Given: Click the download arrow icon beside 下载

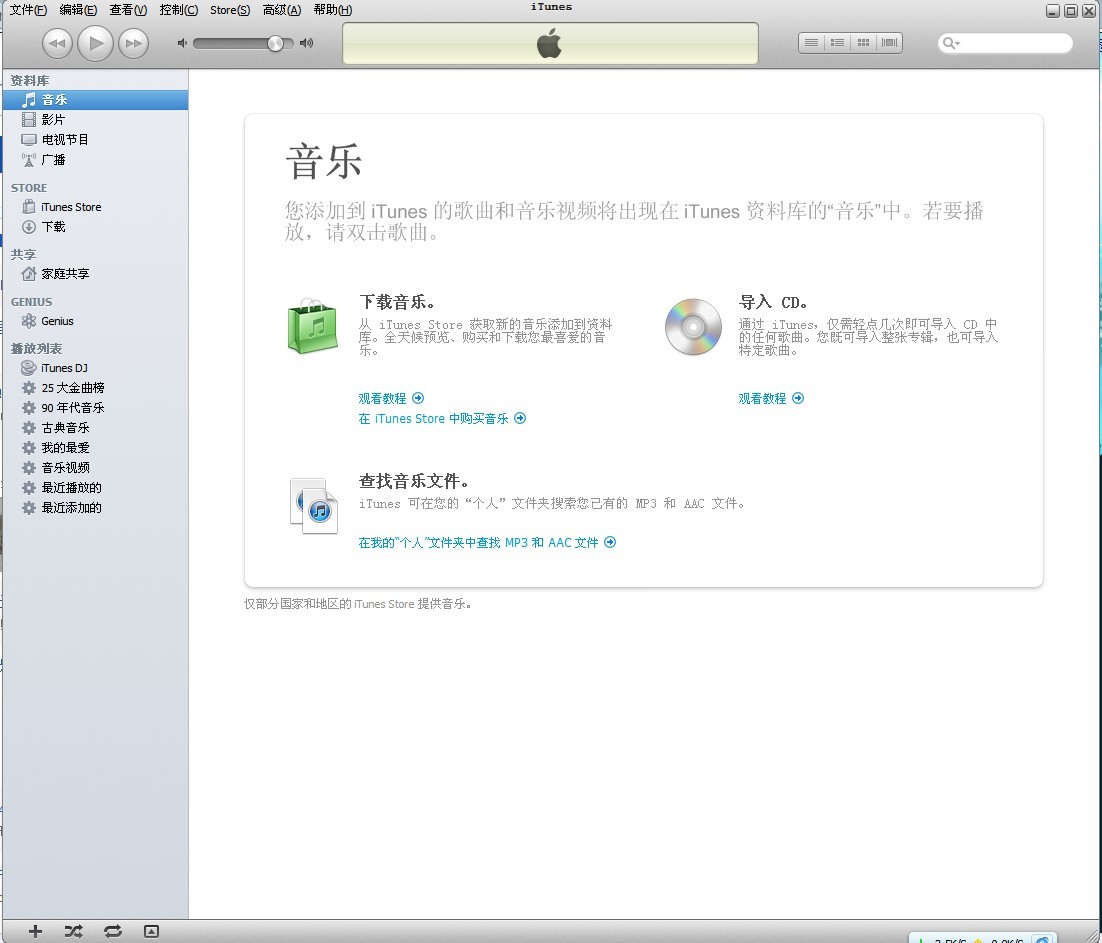Looking at the screenshot, I should coord(29,227).
